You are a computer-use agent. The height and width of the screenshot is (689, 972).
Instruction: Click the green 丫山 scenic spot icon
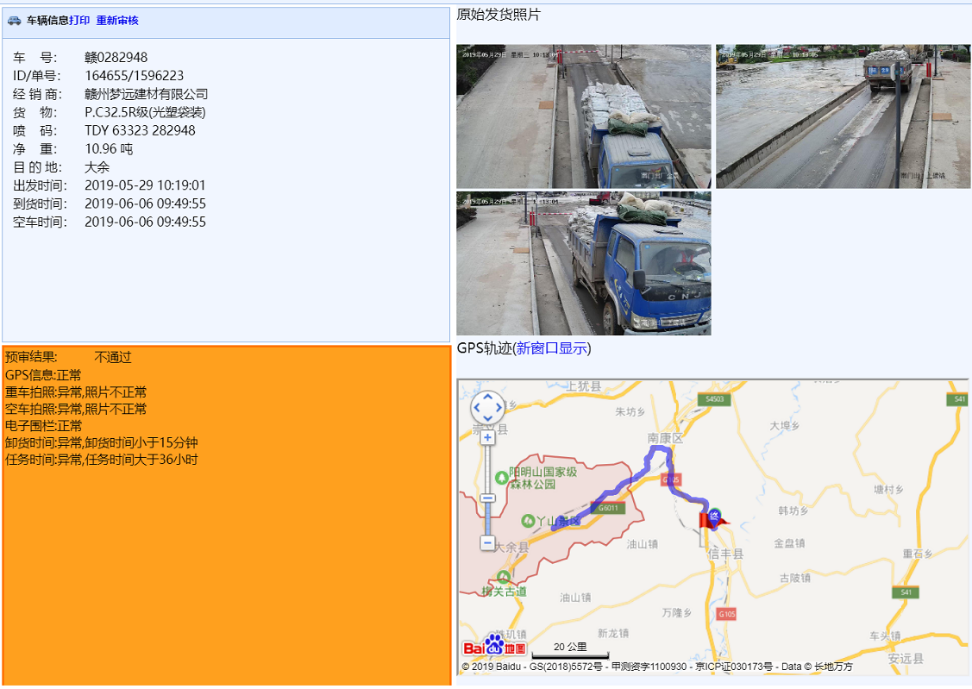pos(528,521)
